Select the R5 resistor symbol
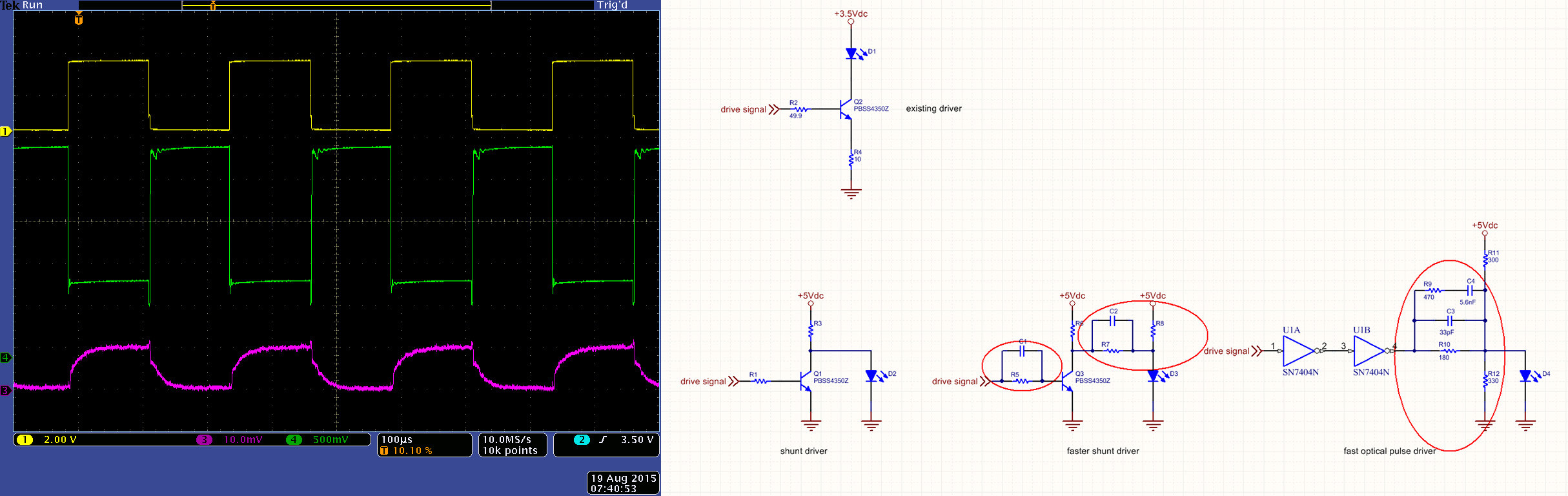The width and height of the screenshot is (1568, 496). (x=1022, y=381)
